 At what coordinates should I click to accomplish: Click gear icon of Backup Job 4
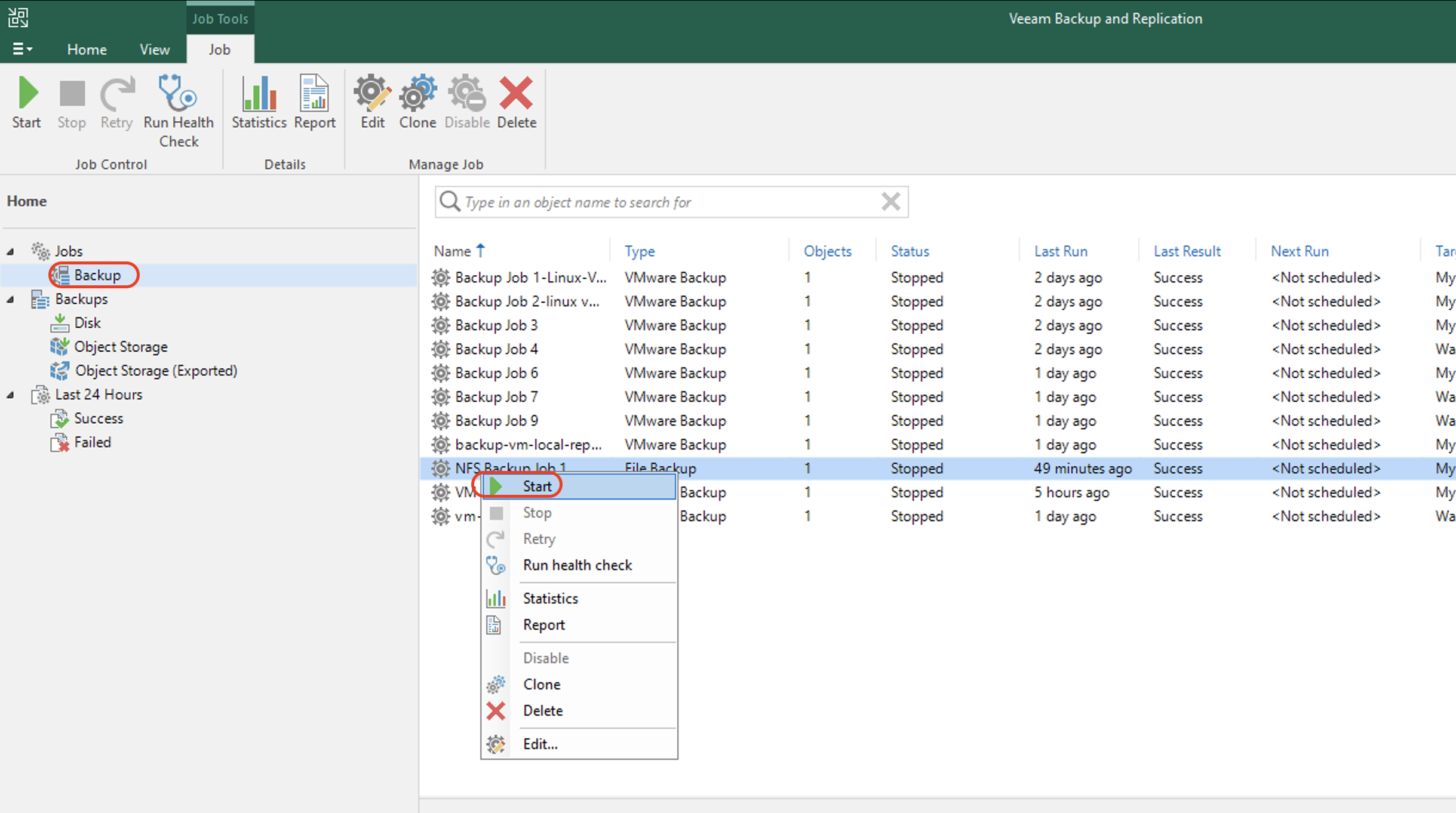tap(441, 349)
